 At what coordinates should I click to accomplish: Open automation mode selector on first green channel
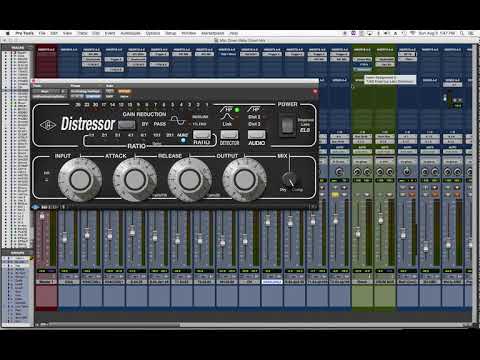pos(362,152)
